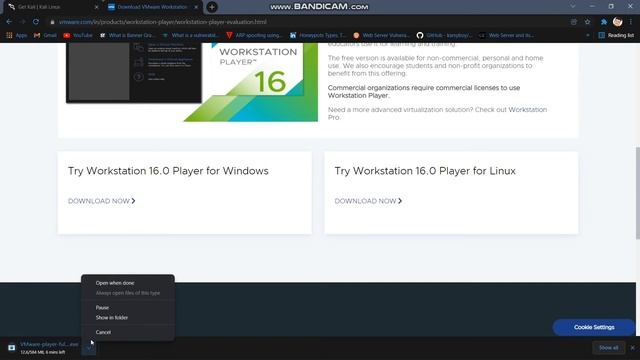The height and width of the screenshot is (360, 640).
Task: Click the download file type icon
Action: pyautogui.click(x=11, y=348)
